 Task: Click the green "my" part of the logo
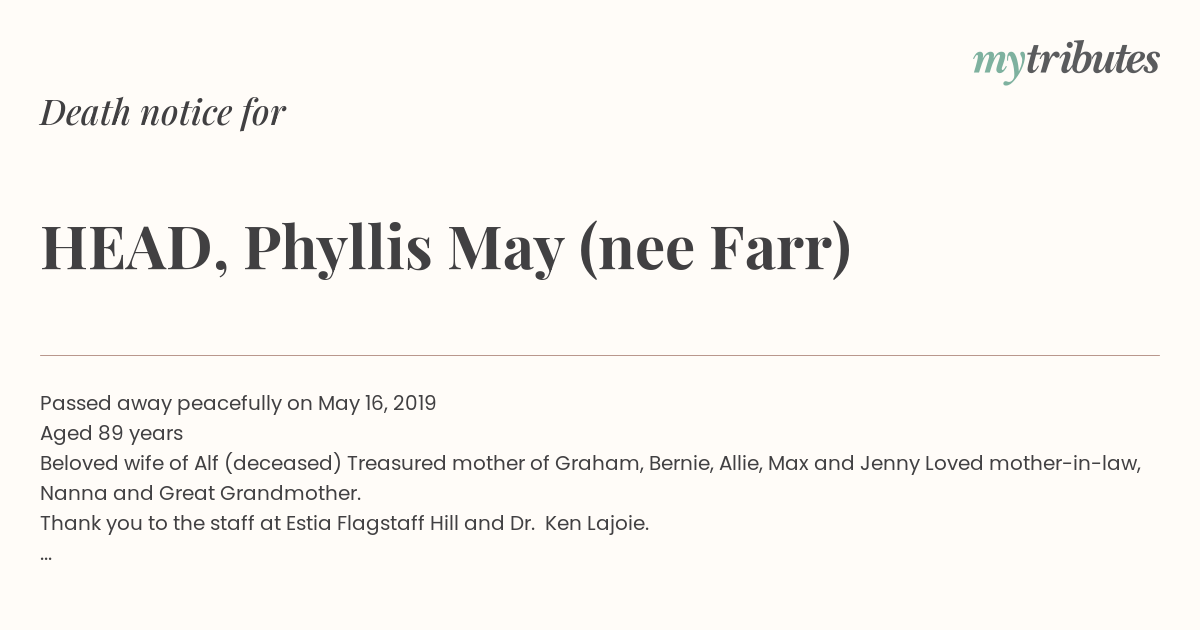[998, 64]
